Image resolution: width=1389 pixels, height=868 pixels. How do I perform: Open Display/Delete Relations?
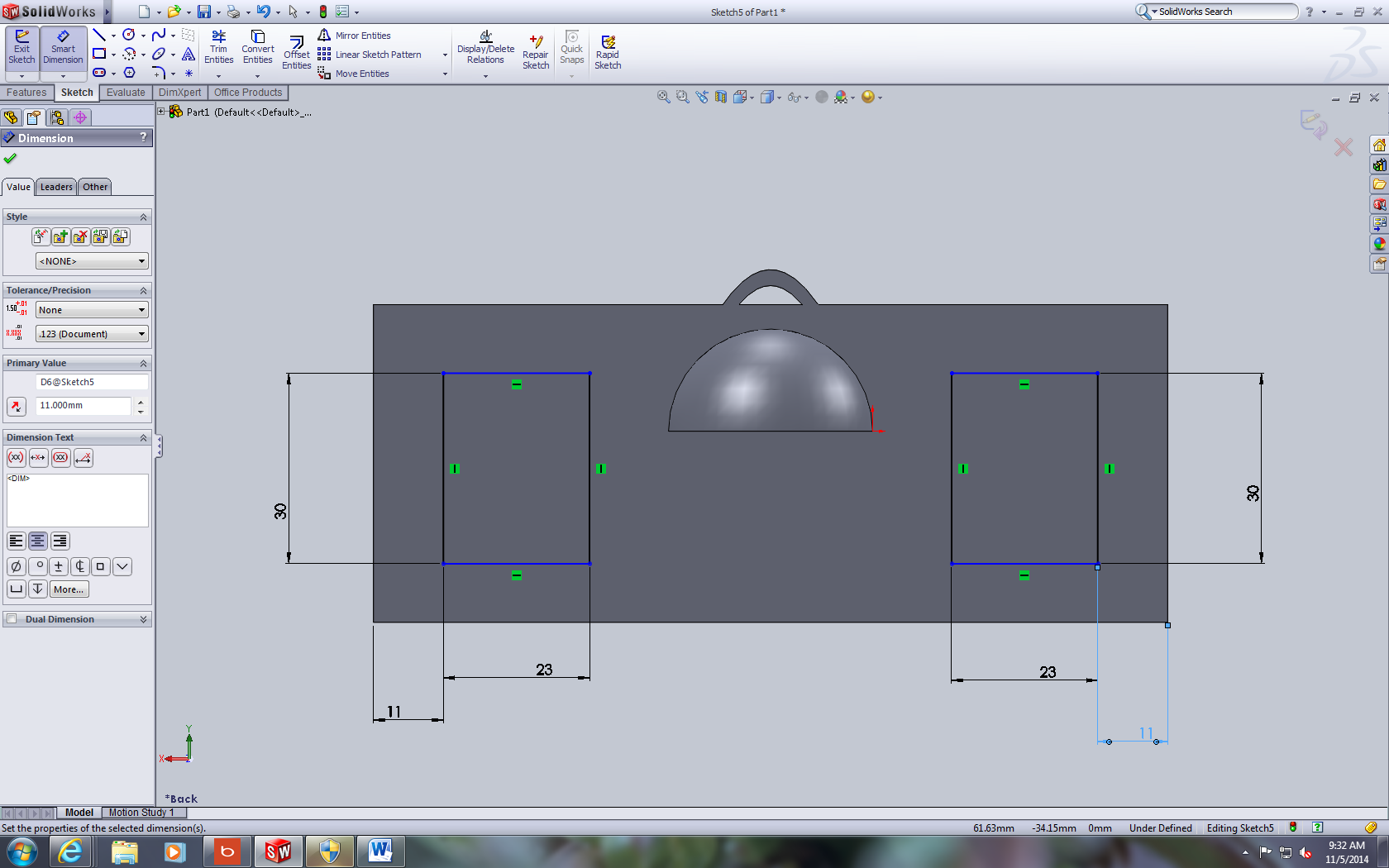point(485,47)
